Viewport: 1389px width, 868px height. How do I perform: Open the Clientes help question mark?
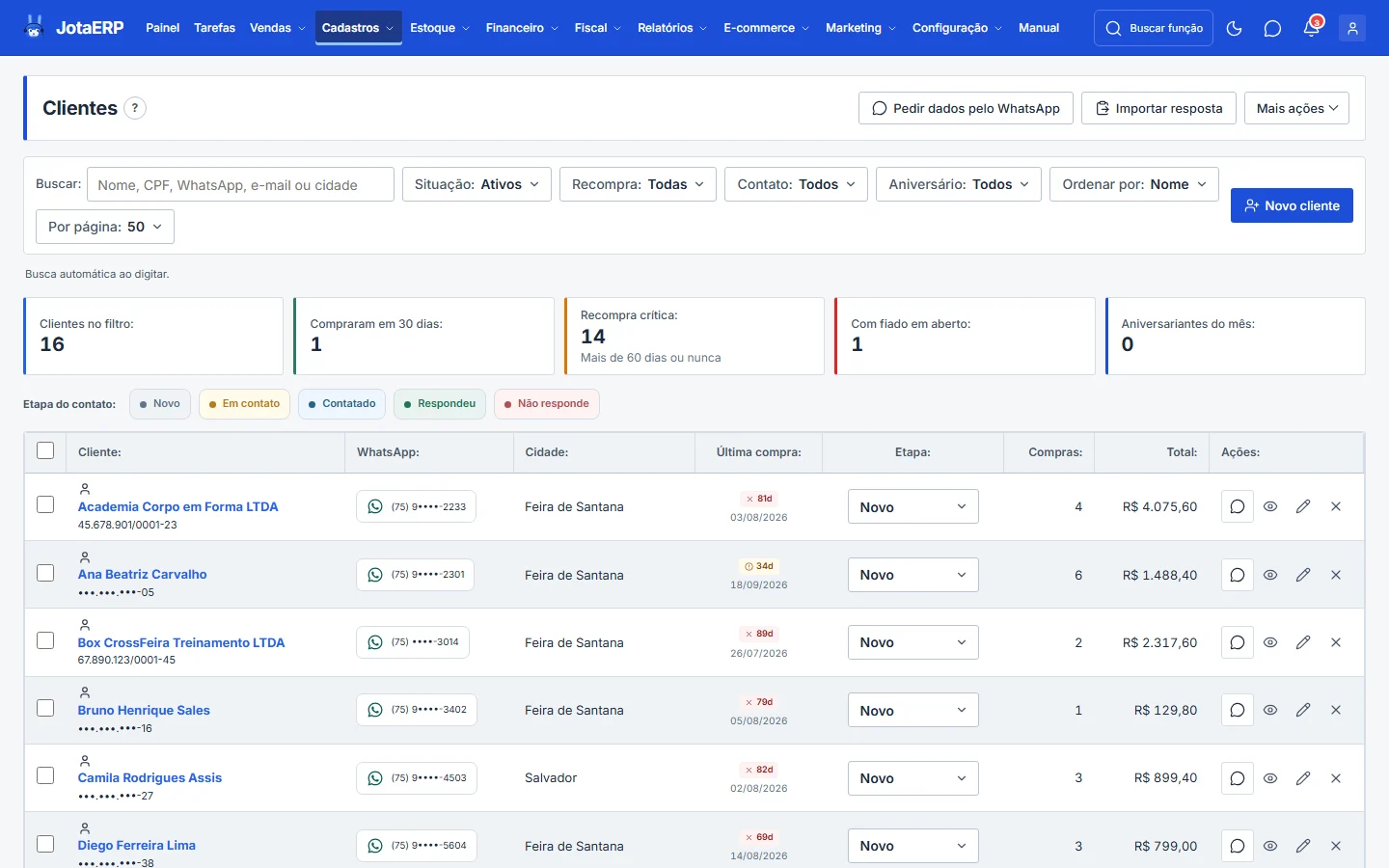click(135, 108)
